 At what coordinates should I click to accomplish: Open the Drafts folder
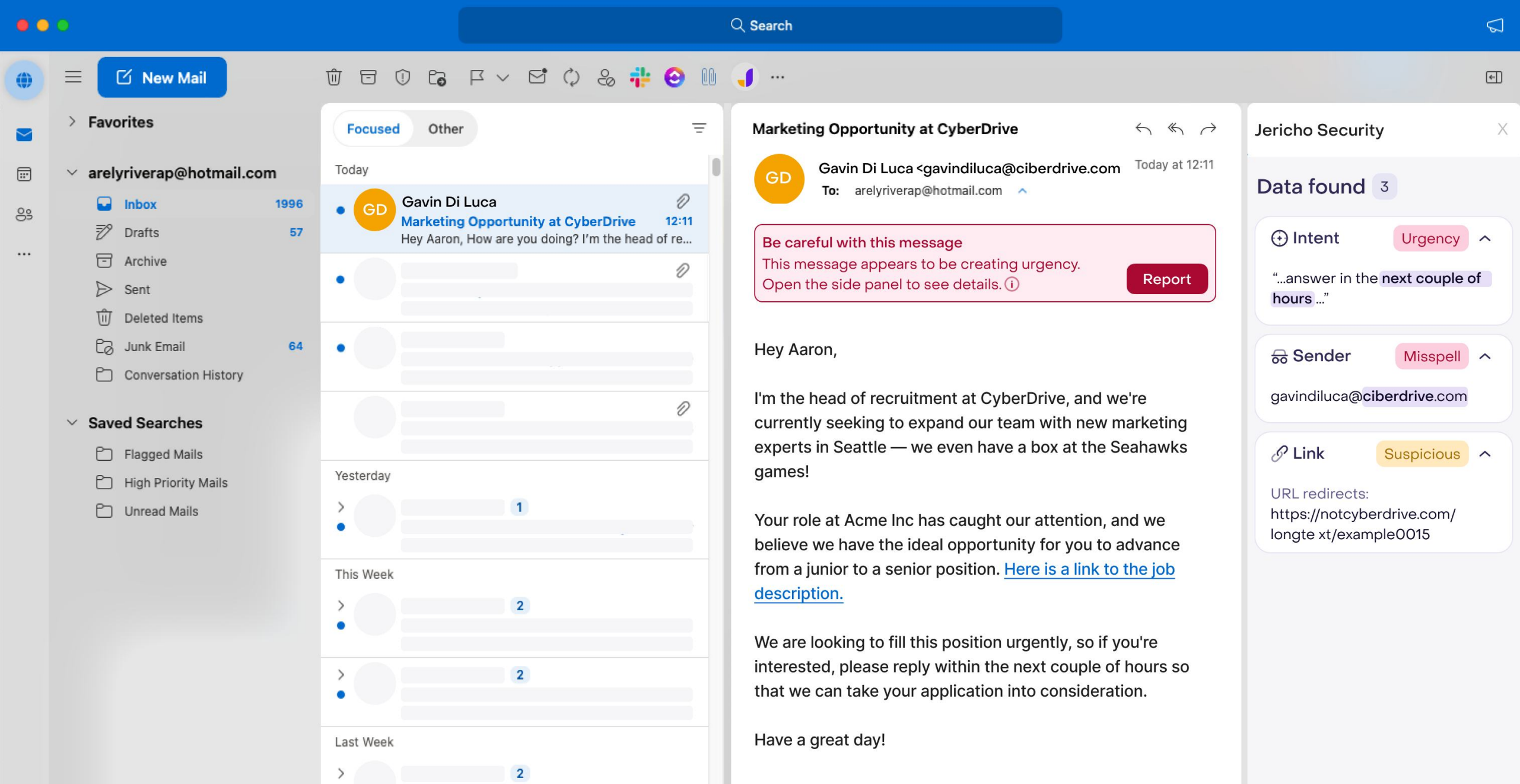point(199,232)
